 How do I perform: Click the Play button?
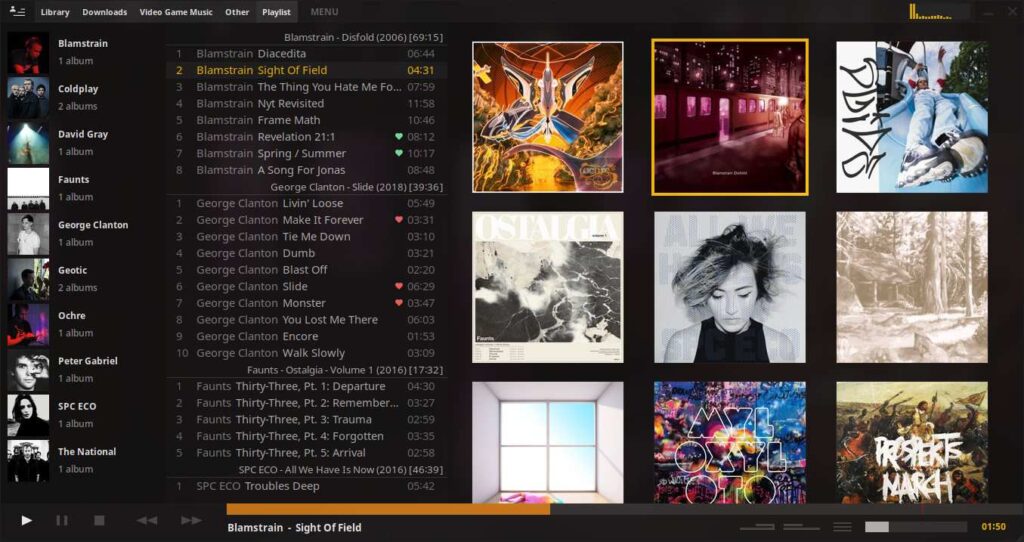(x=27, y=520)
